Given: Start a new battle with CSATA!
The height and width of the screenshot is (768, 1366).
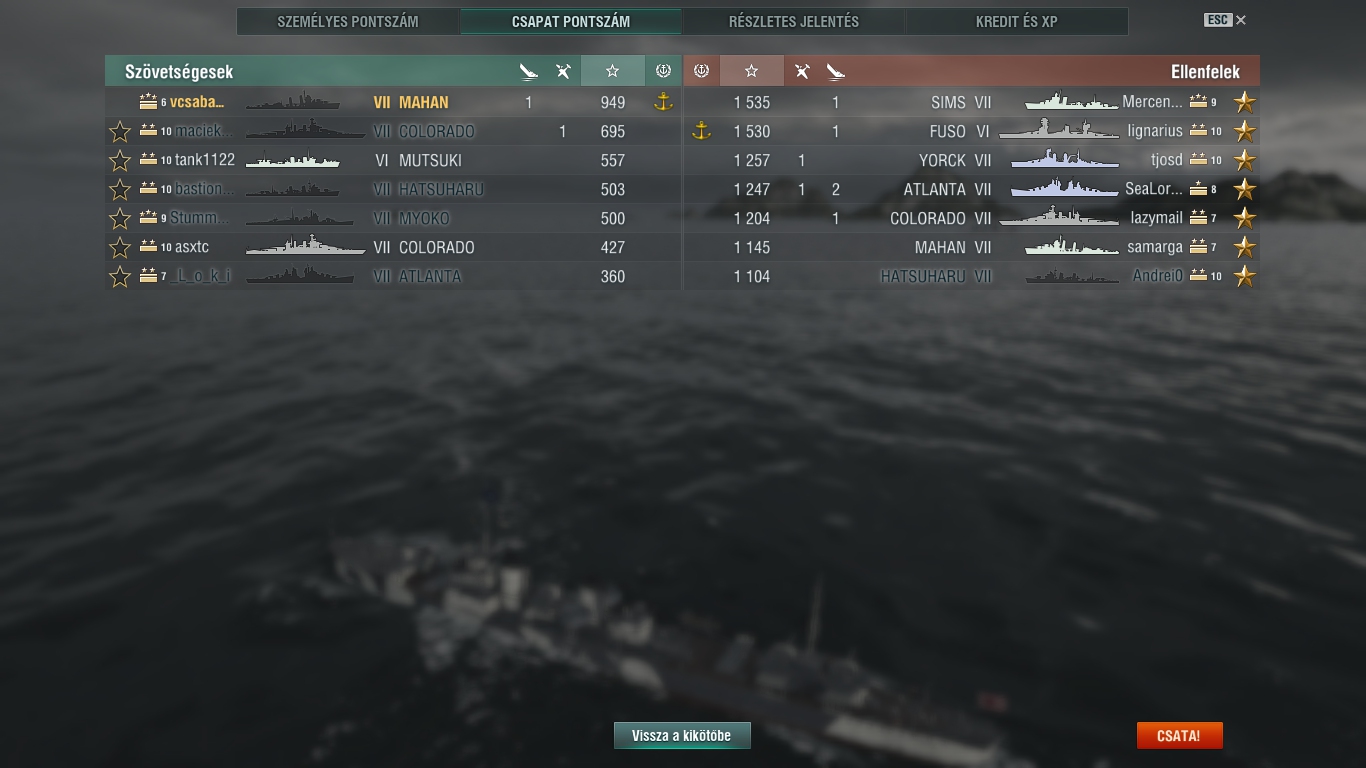Looking at the screenshot, I should [1179, 736].
